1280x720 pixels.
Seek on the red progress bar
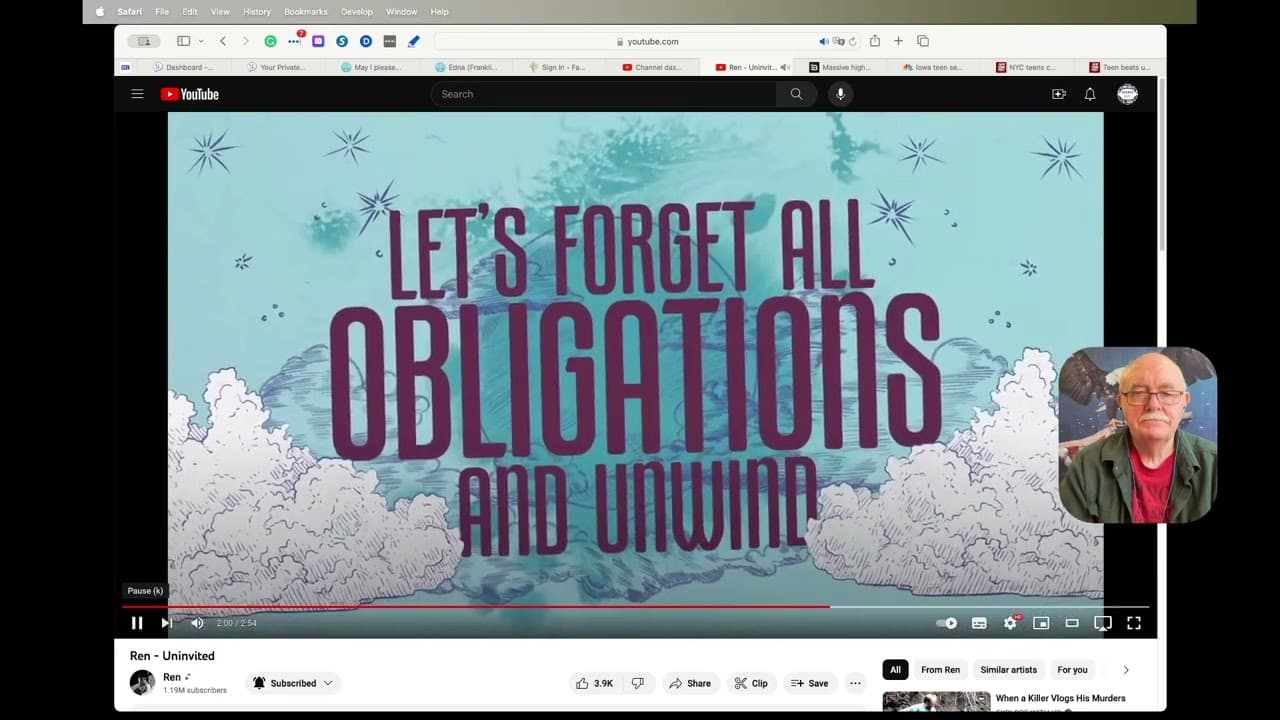pyautogui.click(x=500, y=606)
